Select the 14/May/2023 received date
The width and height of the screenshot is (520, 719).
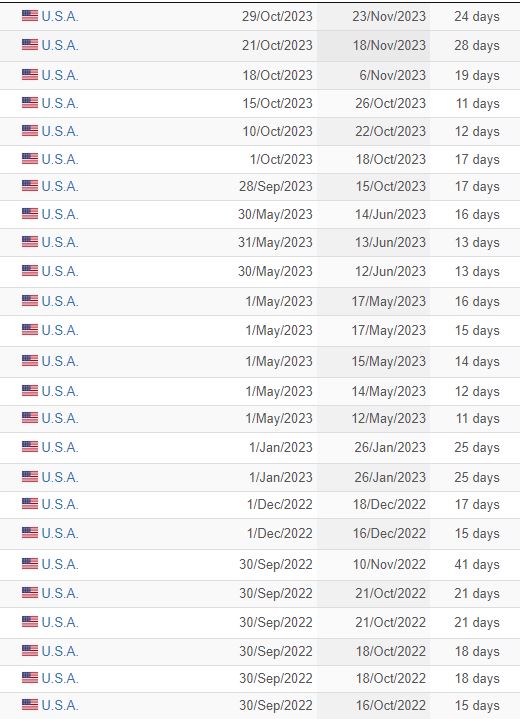(389, 391)
